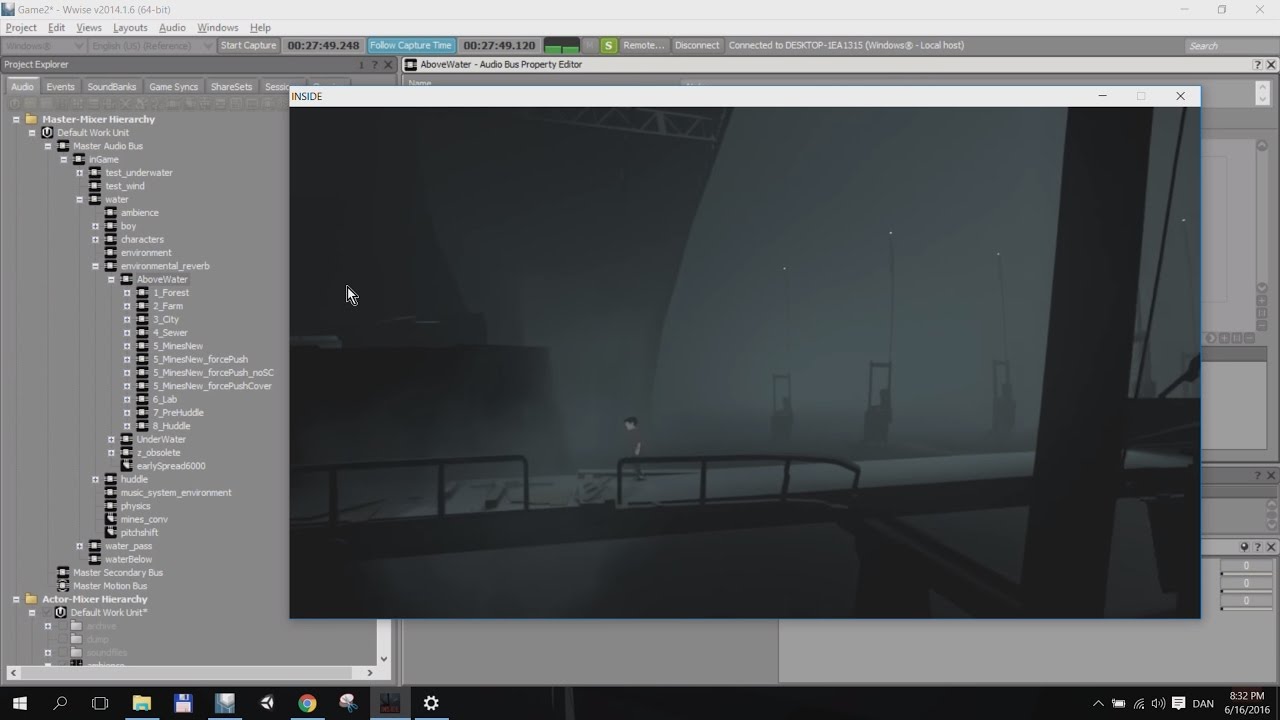Viewport: 1280px width, 720px height.
Task: Open File Explorer from the taskbar
Action: (141, 703)
